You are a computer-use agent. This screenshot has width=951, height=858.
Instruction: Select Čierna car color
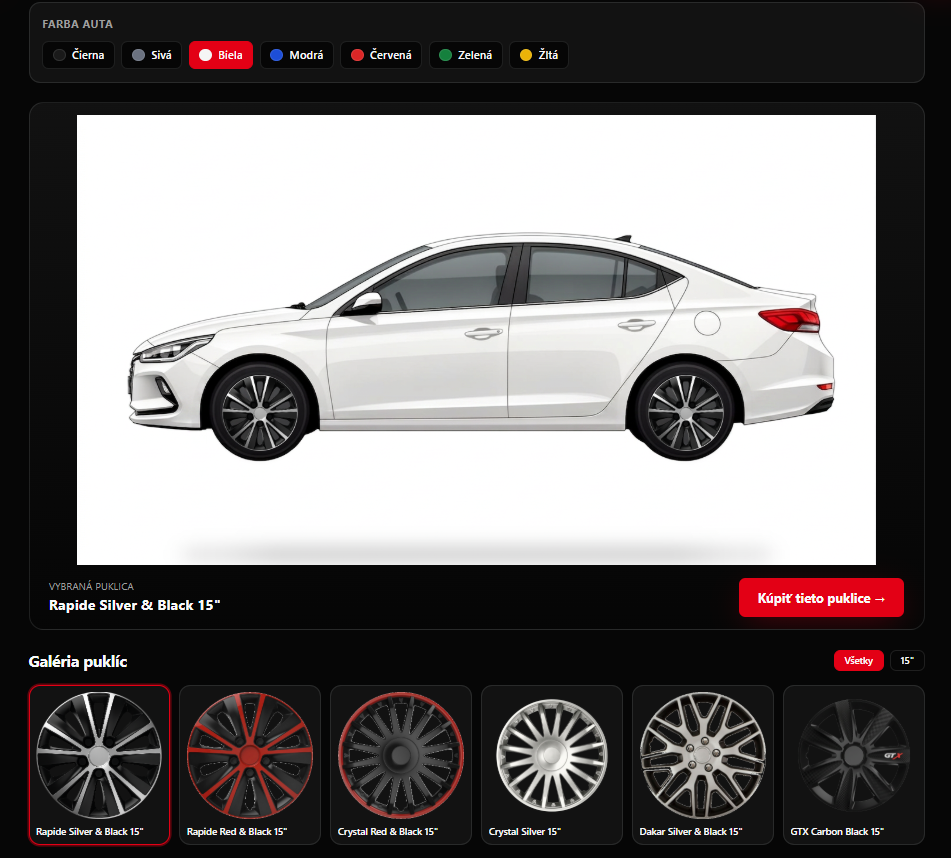[78, 55]
